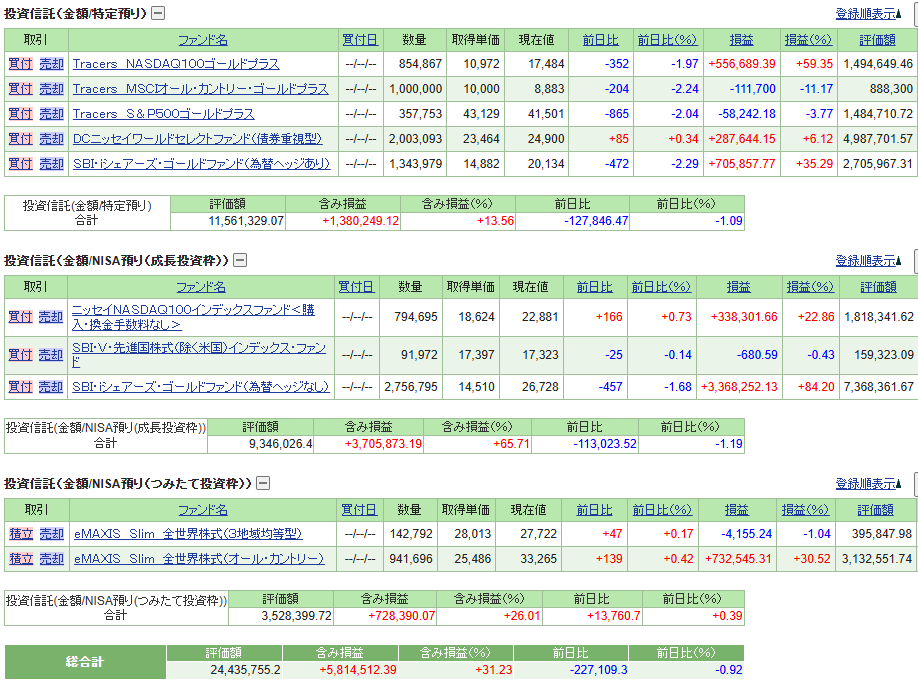Click 登録順表示 above the 特定預り table
The height and width of the screenshot is (684, 918).
(865, 14)
